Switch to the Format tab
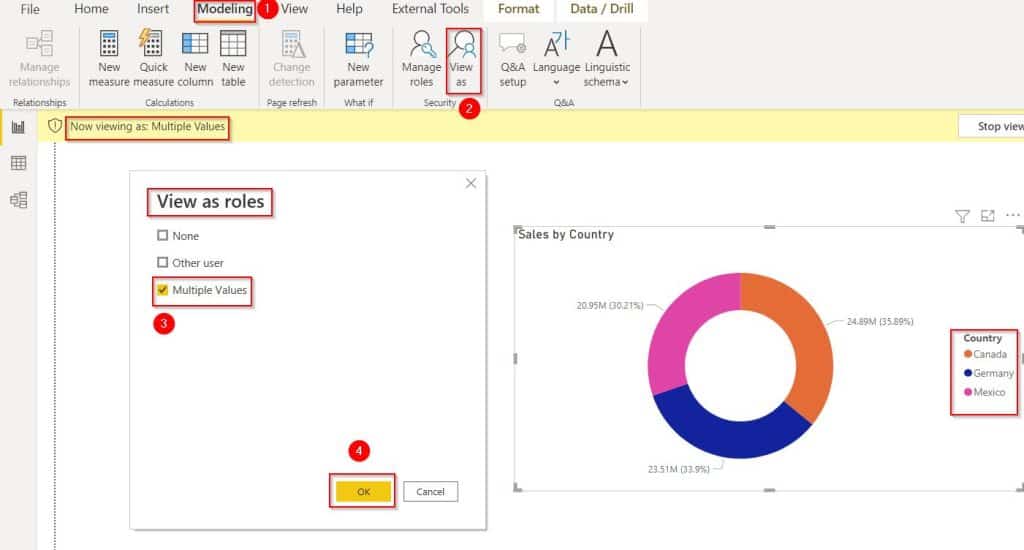The height and width of the screenshot is (550, 1024). point(519,9)
